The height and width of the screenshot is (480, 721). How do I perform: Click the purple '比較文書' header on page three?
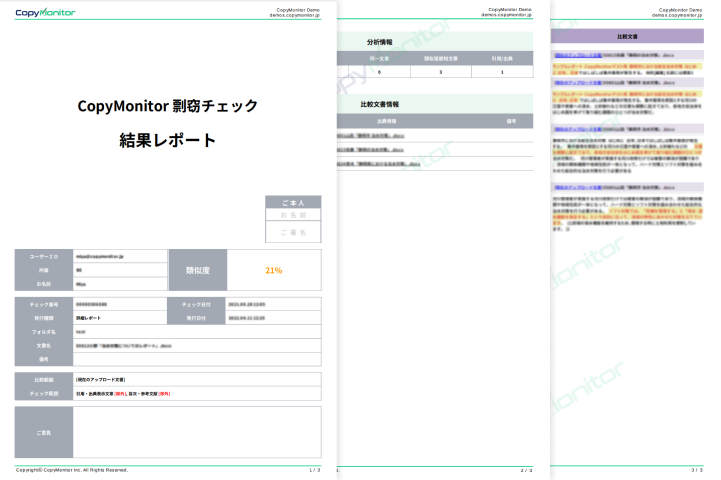pyautogui.click(x=627, y=36)
